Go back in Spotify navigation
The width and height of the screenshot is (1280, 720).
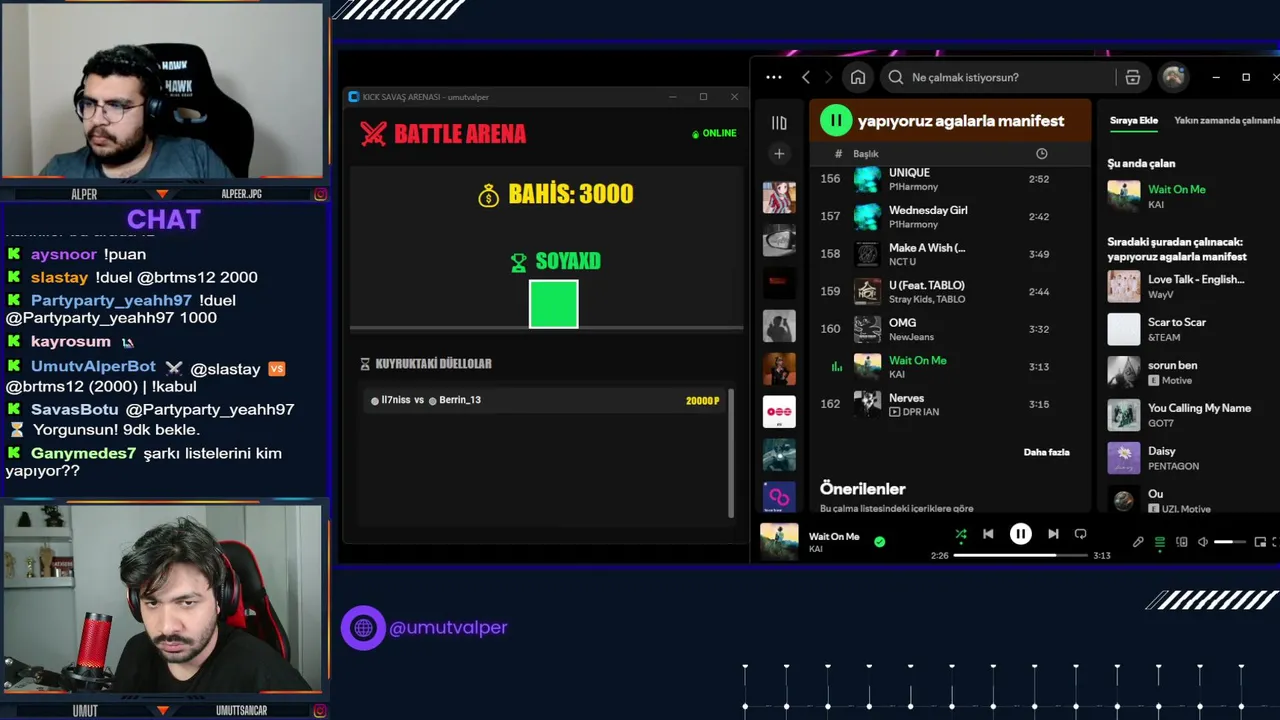(806, 77)
